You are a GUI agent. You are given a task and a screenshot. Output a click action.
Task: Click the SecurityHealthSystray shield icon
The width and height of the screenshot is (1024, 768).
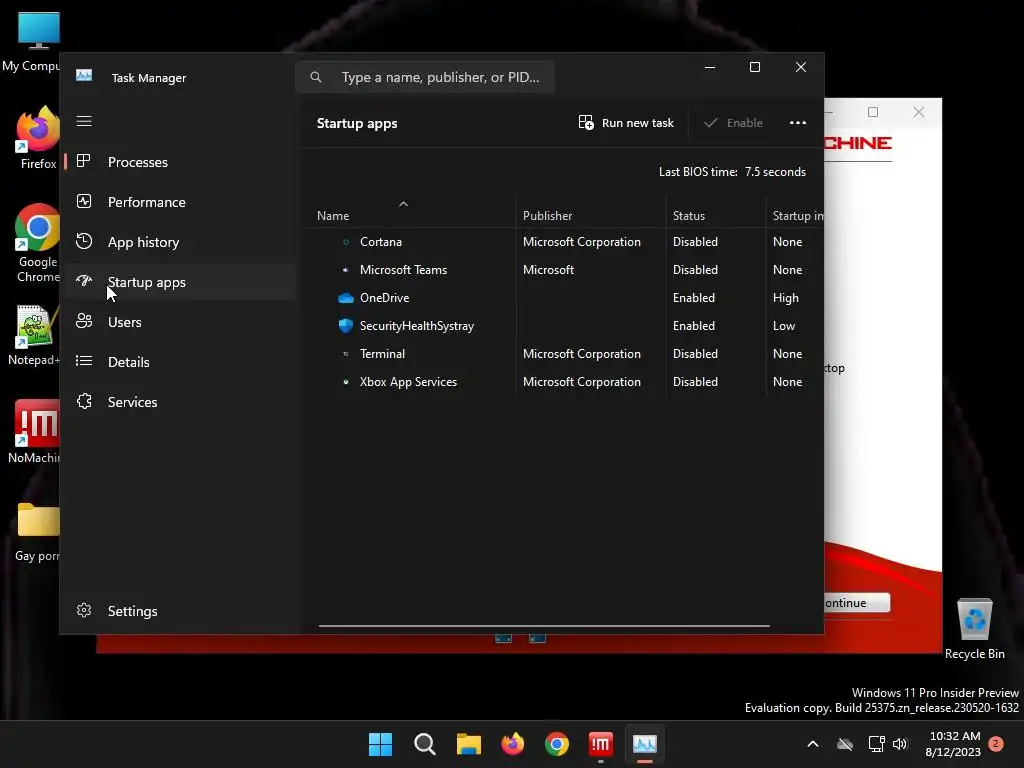click(345, 326)
